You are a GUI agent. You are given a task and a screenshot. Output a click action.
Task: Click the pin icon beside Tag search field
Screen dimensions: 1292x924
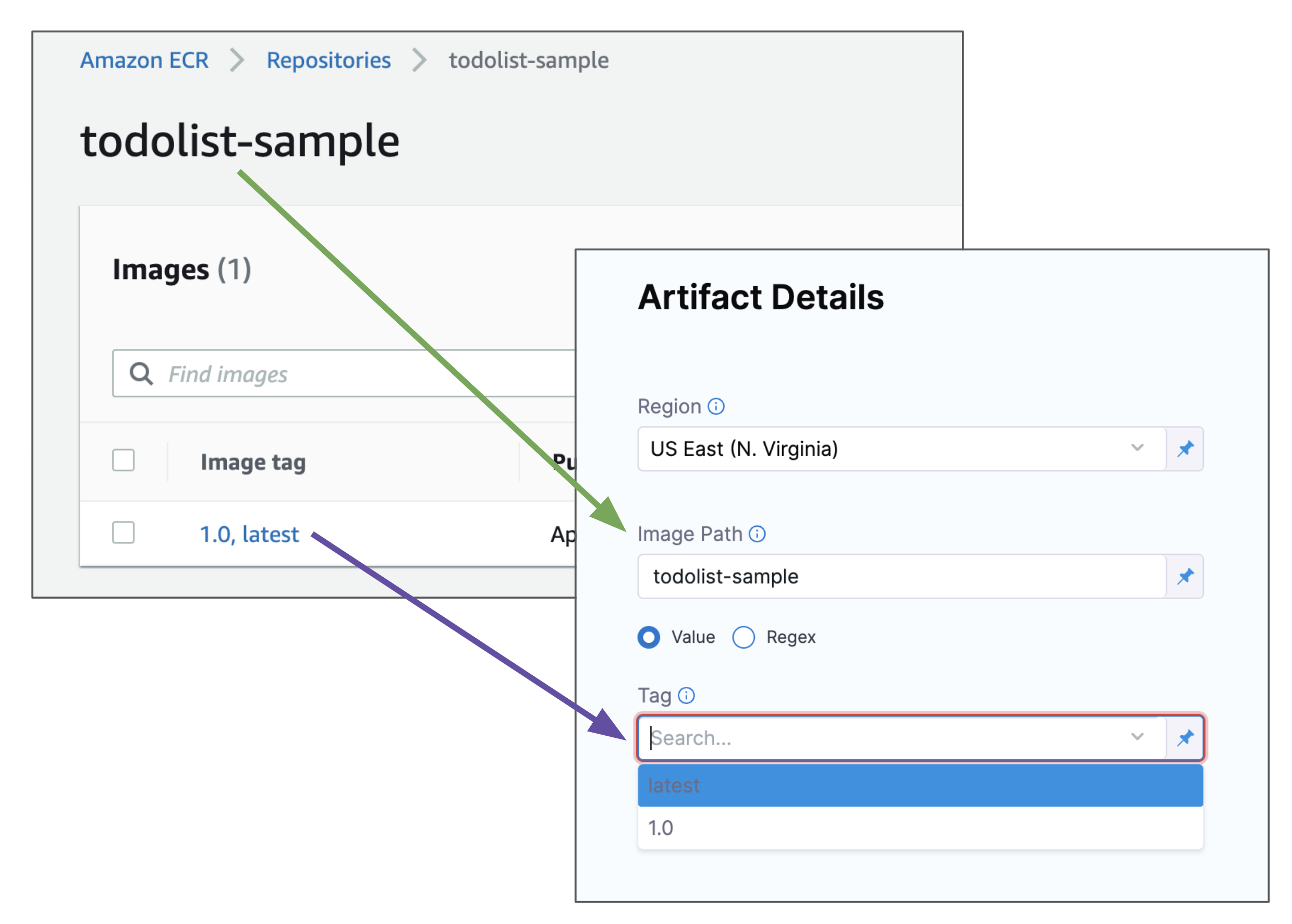pos(1185,737)
